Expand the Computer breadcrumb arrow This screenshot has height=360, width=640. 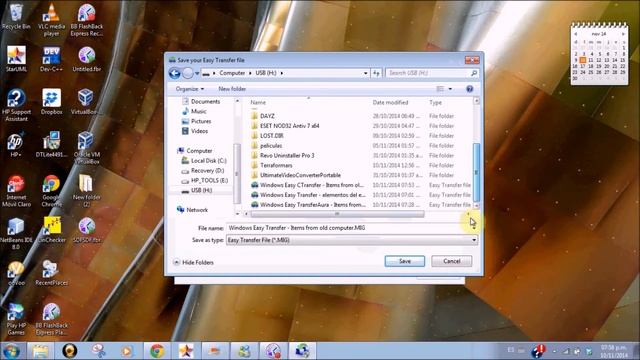click(250, 73)
